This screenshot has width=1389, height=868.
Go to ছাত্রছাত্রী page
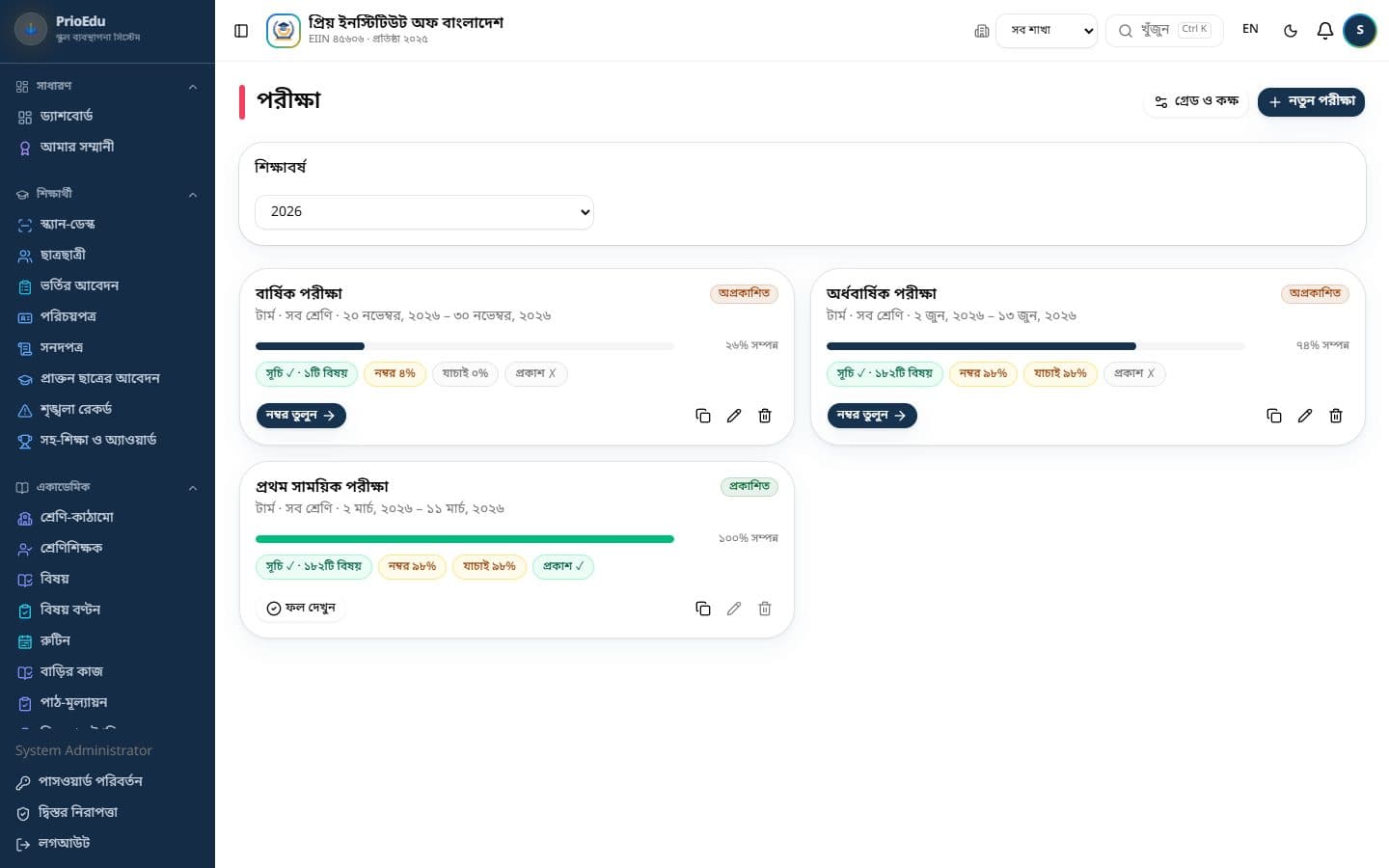[107, 256]
